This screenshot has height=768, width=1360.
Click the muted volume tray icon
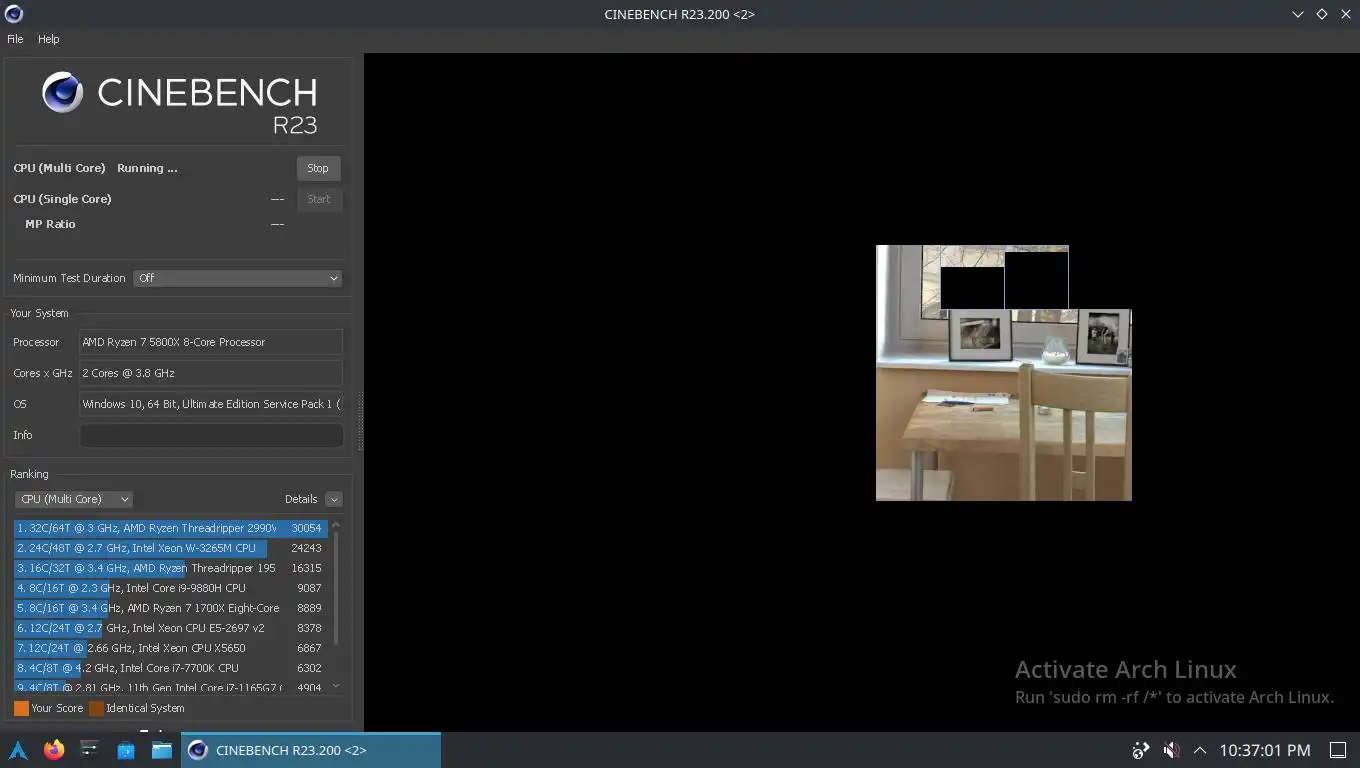[x=1171, y=750]
